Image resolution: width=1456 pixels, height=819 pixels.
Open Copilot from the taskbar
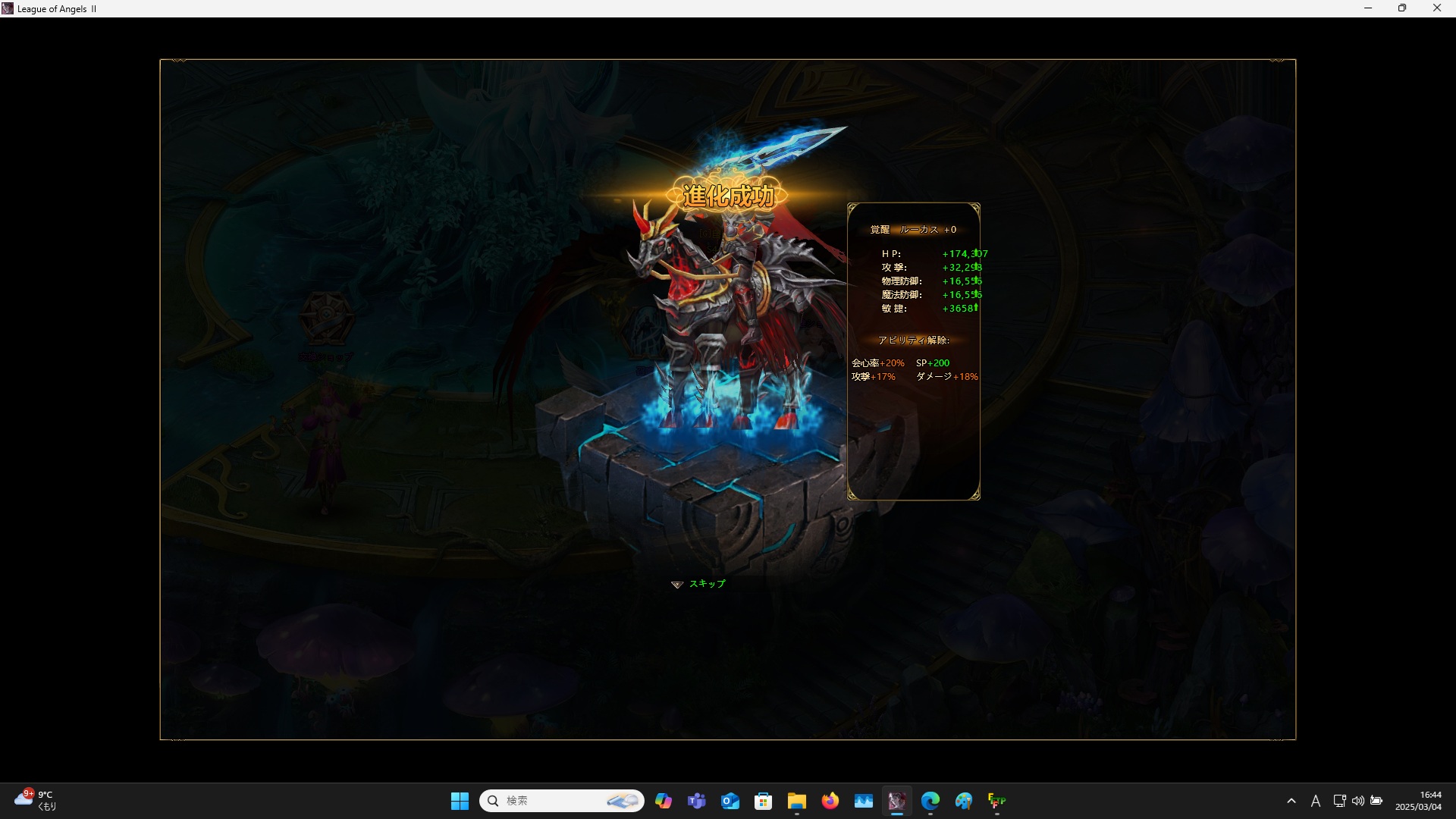click(664, 801)
